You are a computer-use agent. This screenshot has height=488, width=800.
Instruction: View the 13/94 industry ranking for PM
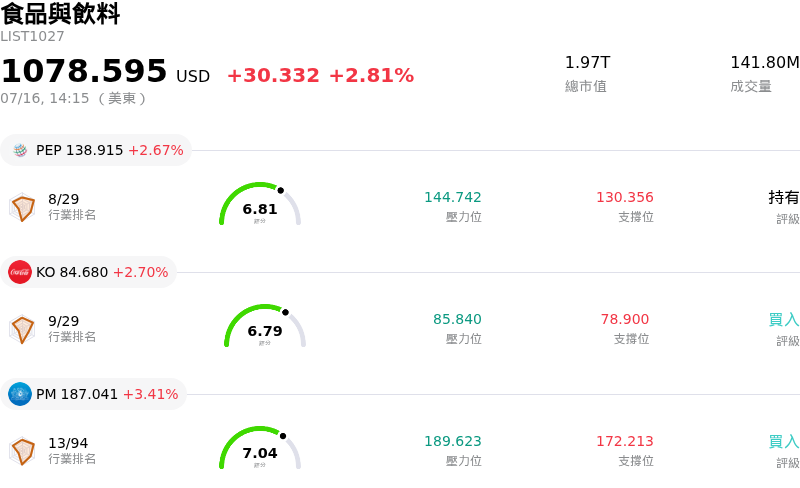click(68, 443)
